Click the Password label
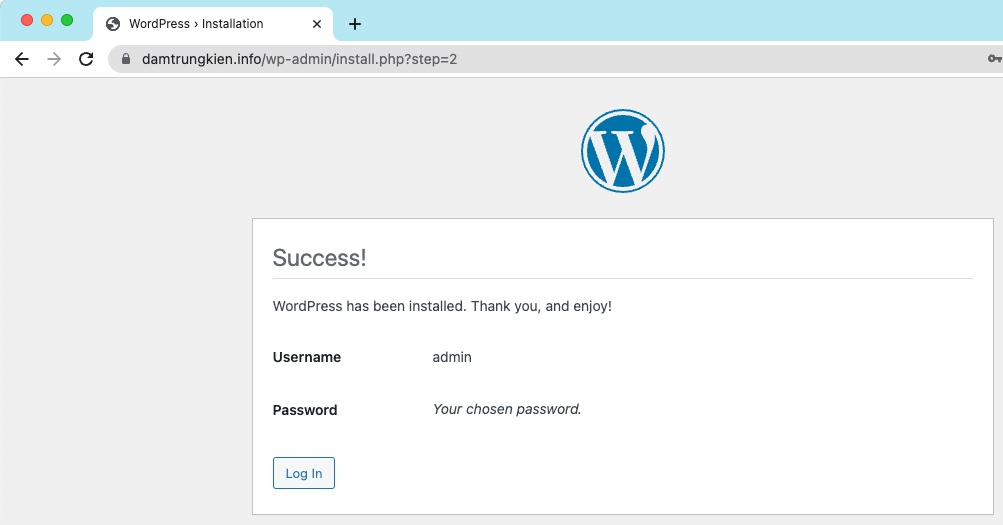Screen dimensions: 1003x525 (x=305, y=410)
